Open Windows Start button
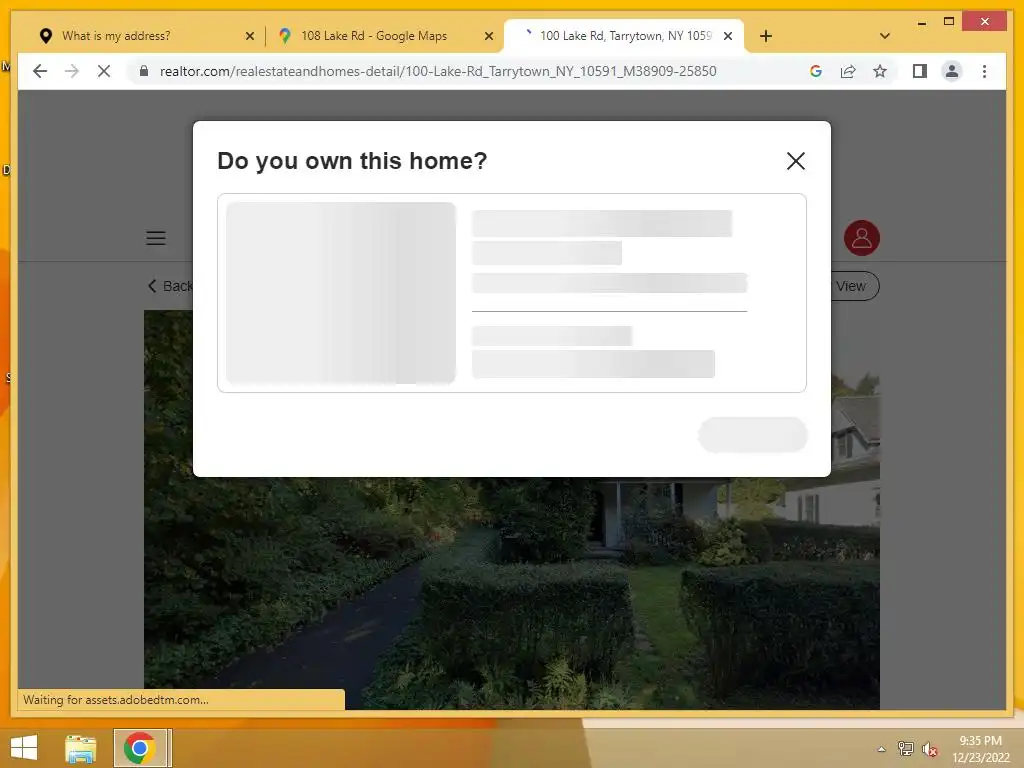Image resolution: width=1024 pixels, height=768 pixels. (24, 748)
